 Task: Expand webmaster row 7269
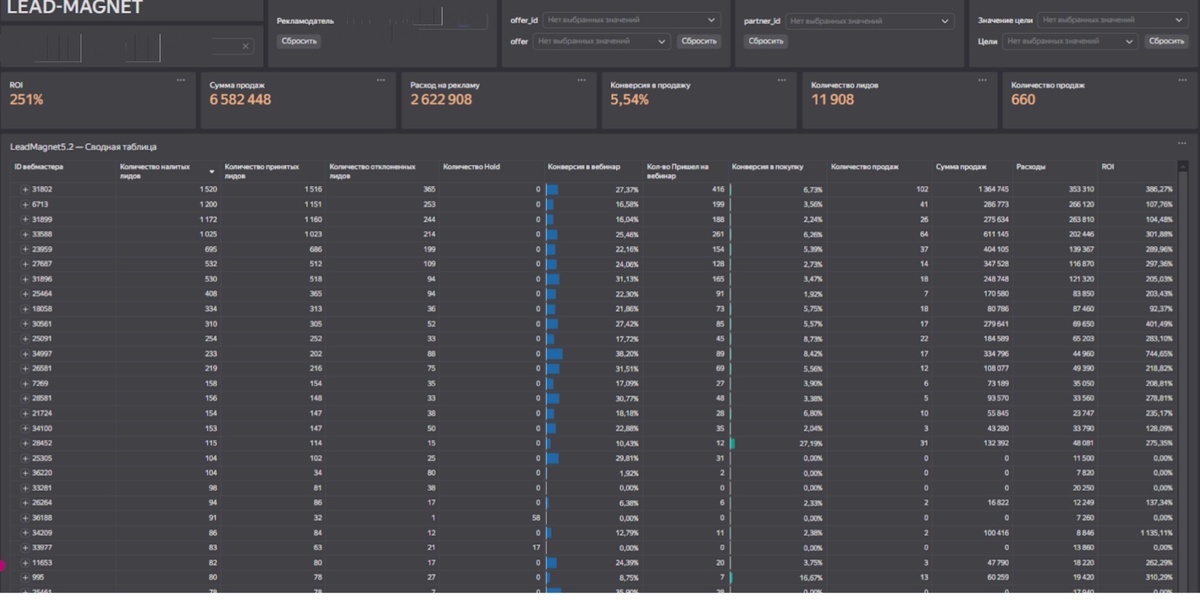click(25, 383)
